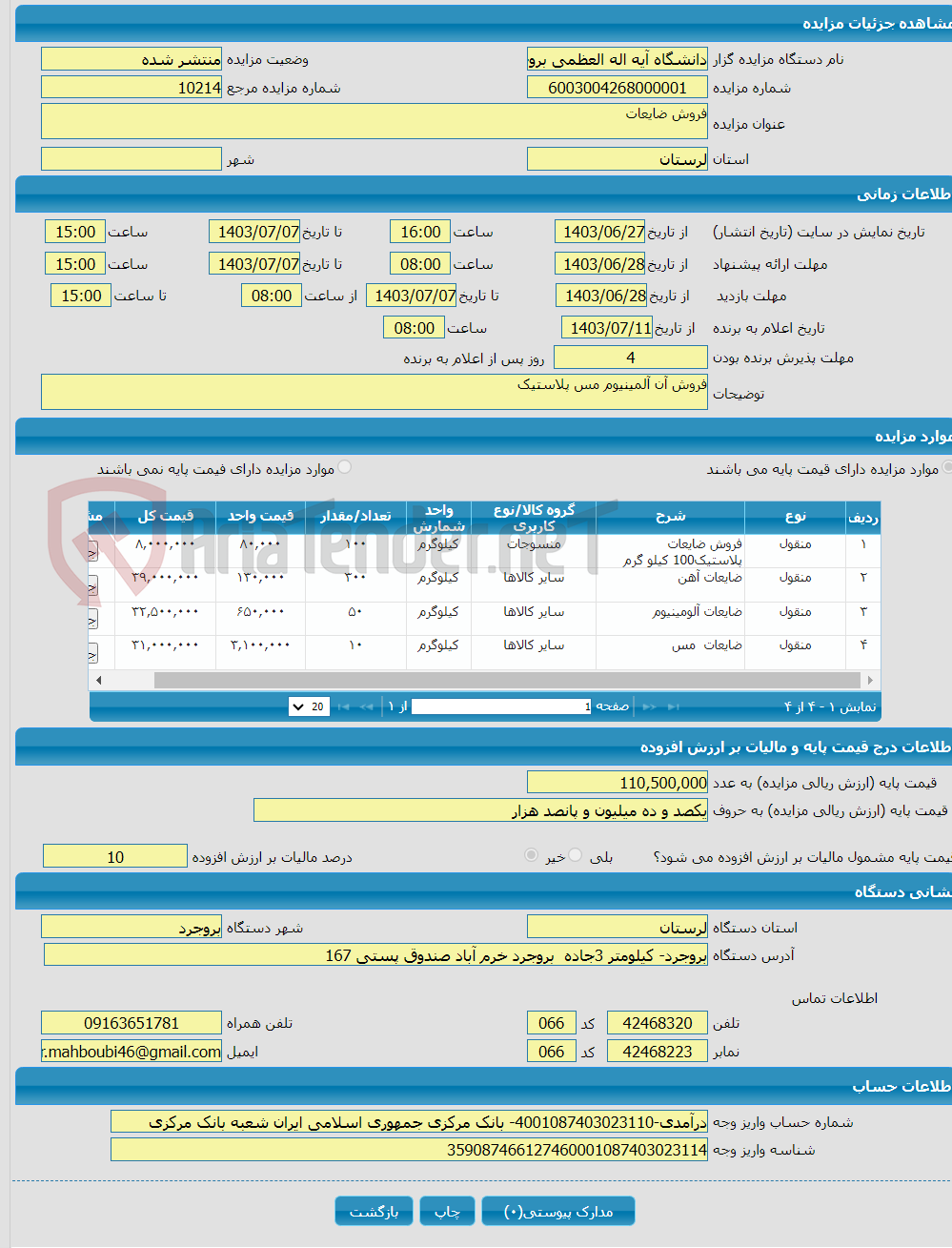Click the status field 'منتشر شده'
This screenshot has height=1248, width=952.
pos(132,59)
